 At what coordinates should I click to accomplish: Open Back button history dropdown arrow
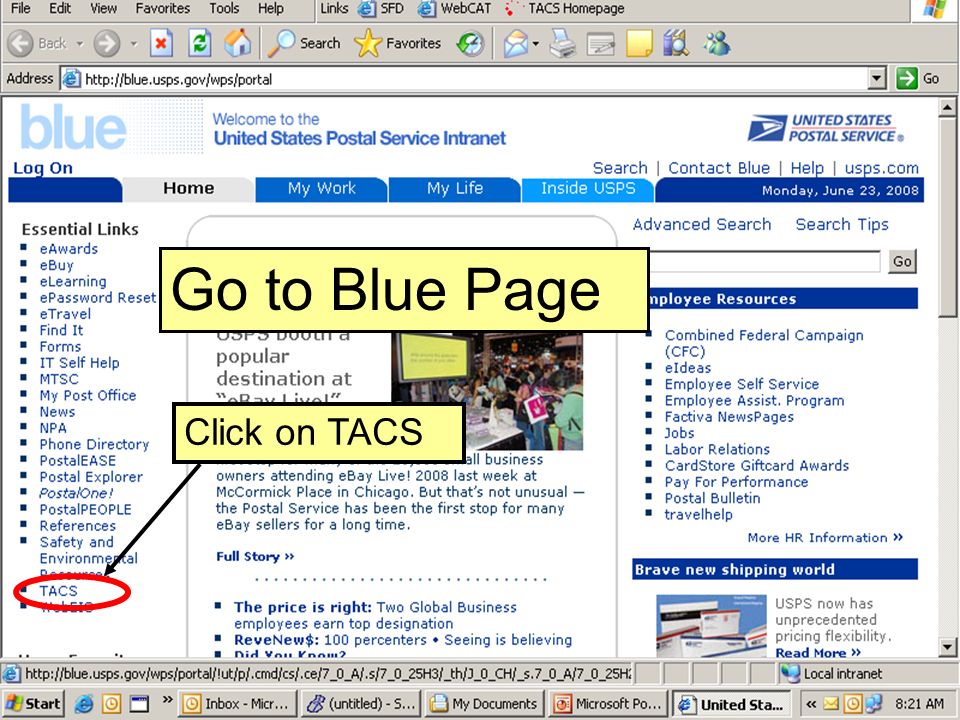coord(80,44)
